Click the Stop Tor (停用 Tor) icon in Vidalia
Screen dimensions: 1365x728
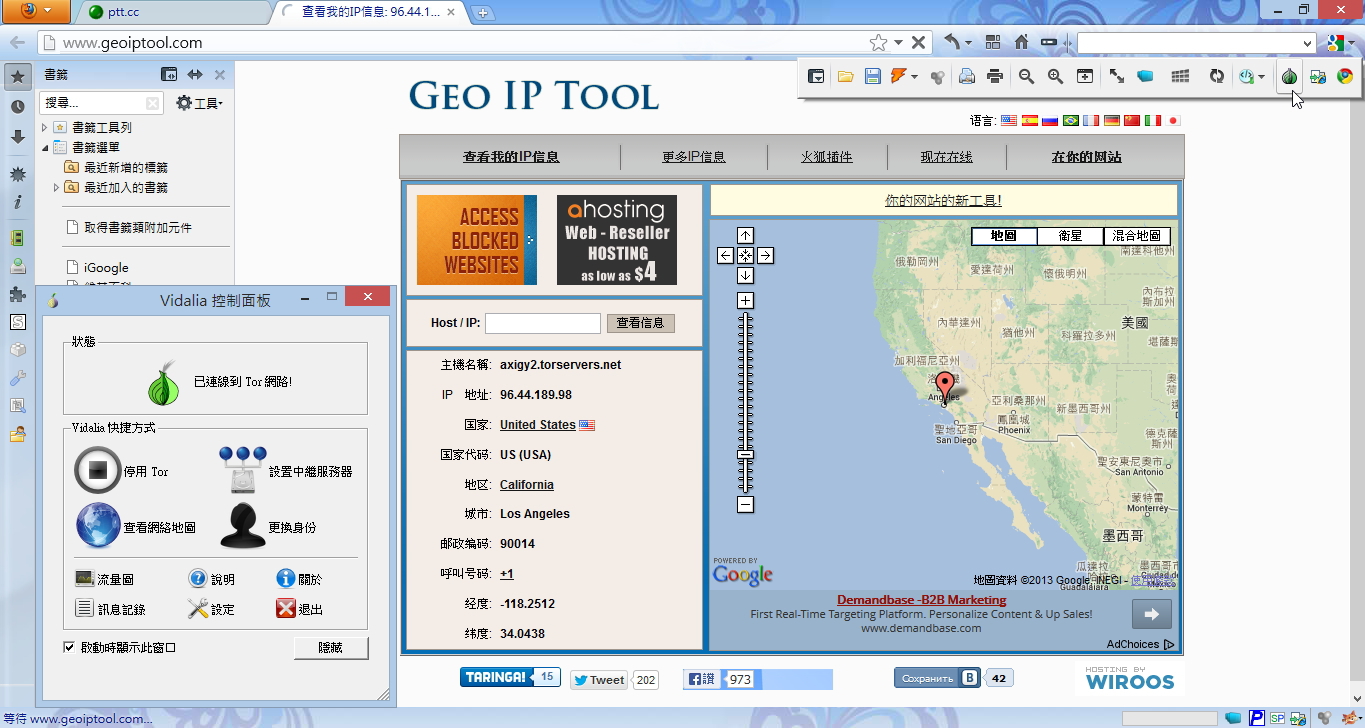coord(97,471)
